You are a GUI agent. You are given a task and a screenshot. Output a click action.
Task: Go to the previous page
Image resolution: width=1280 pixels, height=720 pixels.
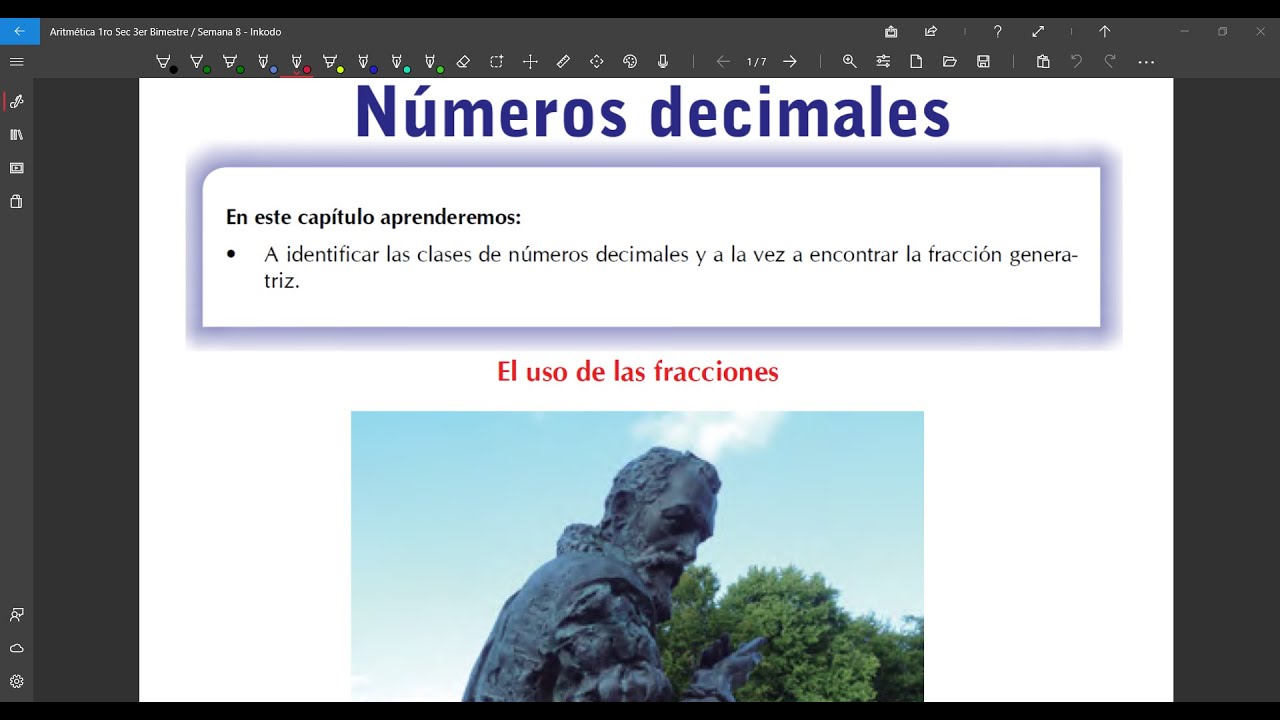723,62
